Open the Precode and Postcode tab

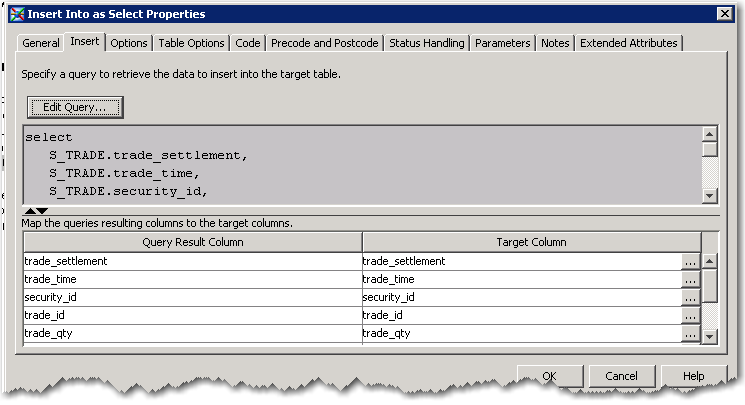[x=325, y=43]
